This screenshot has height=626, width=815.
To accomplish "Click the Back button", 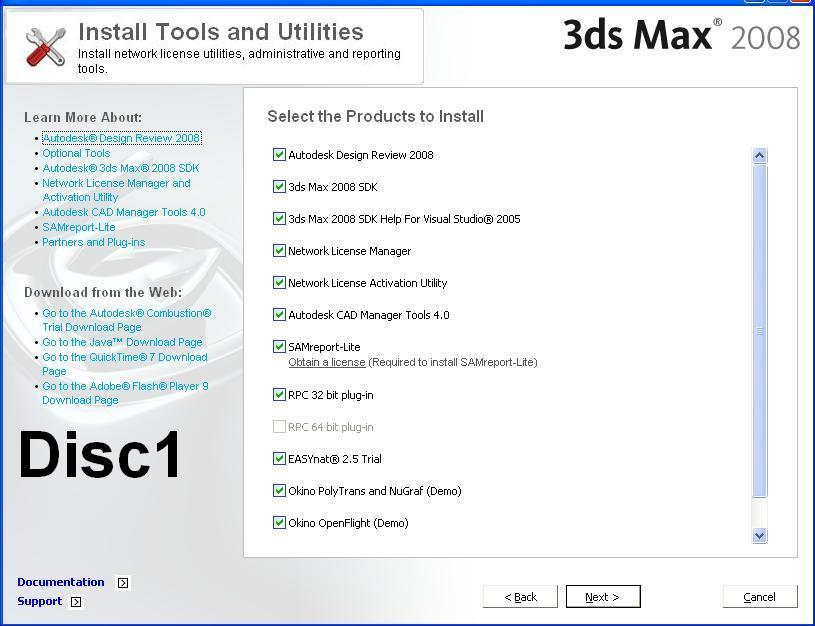I will coord(520,597).
